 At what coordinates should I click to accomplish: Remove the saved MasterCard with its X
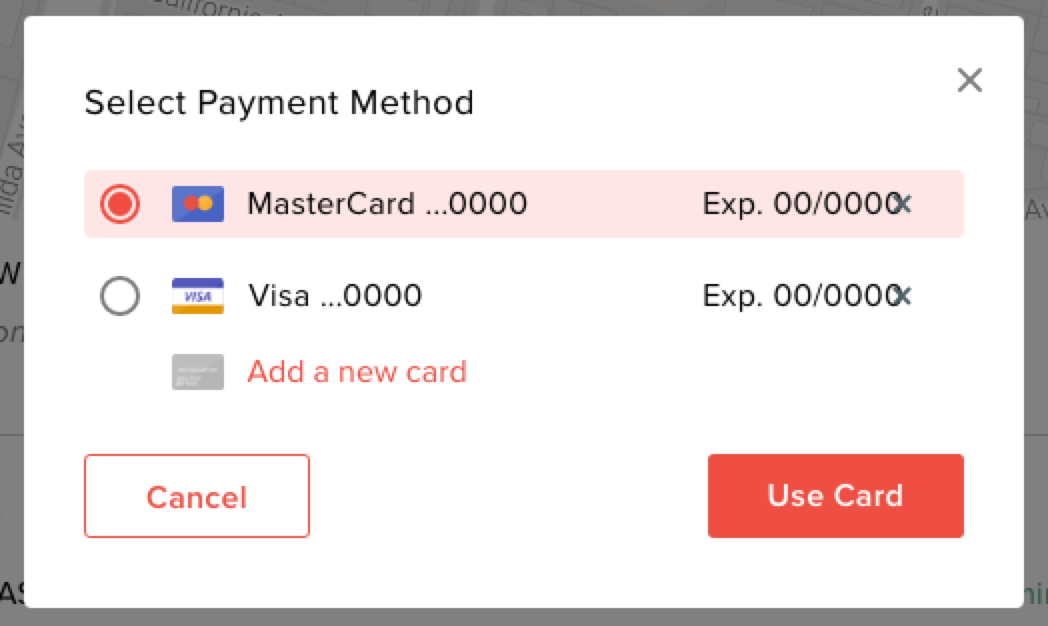pos(904,204)
